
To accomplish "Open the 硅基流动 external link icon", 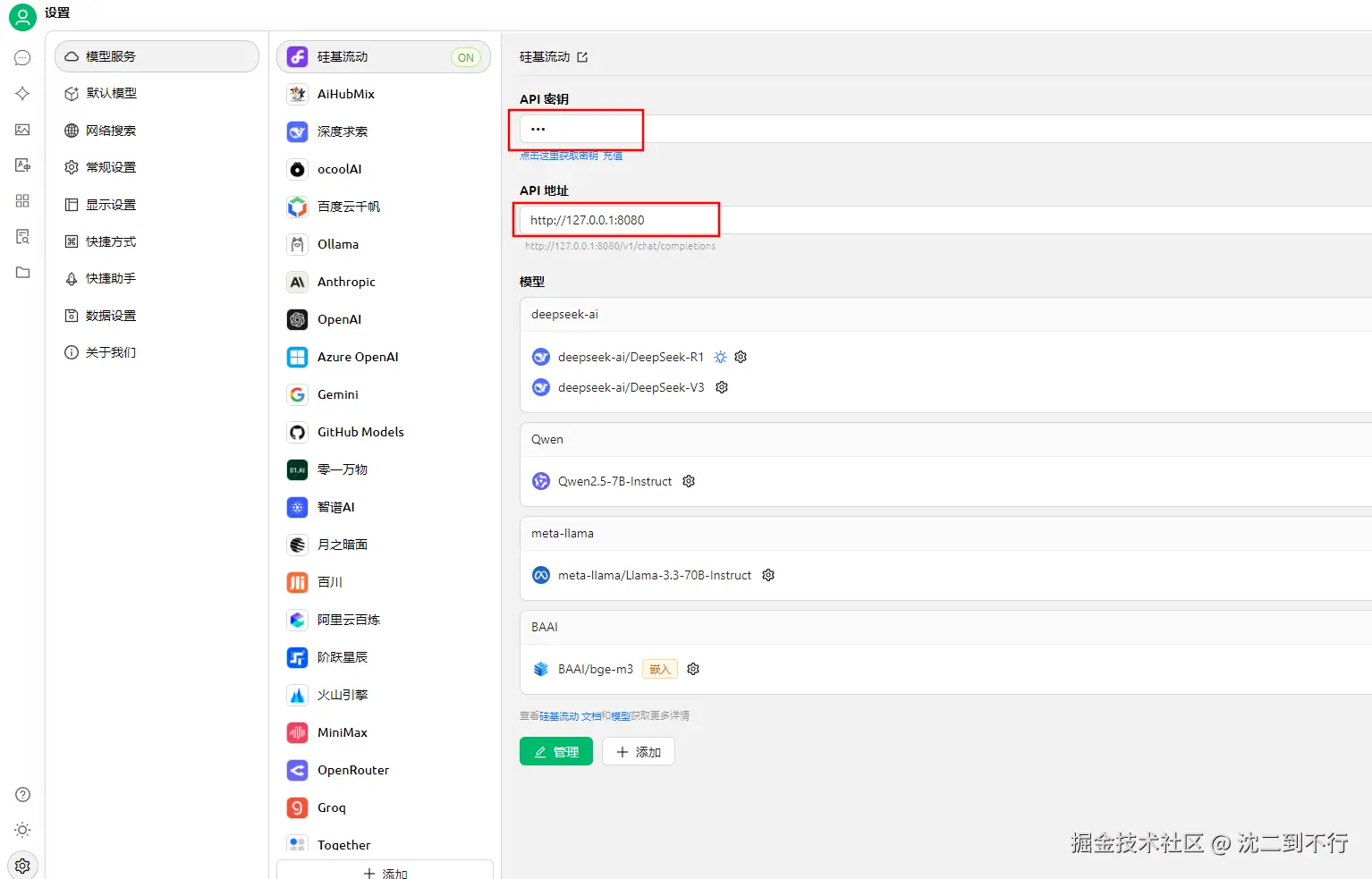I will click(582, 57).
